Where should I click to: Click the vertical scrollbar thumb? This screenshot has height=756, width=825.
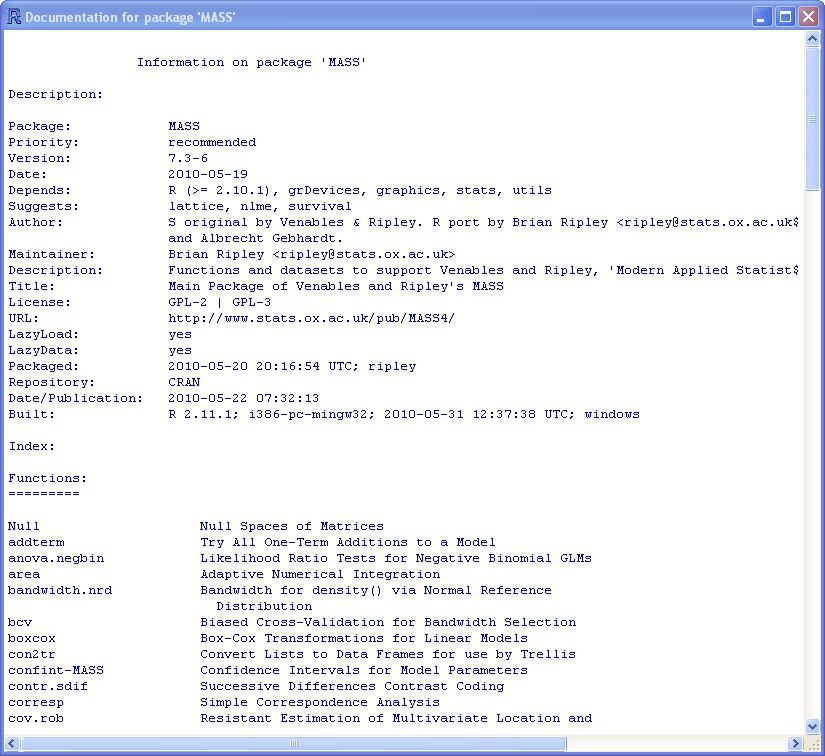coord(812,118)
